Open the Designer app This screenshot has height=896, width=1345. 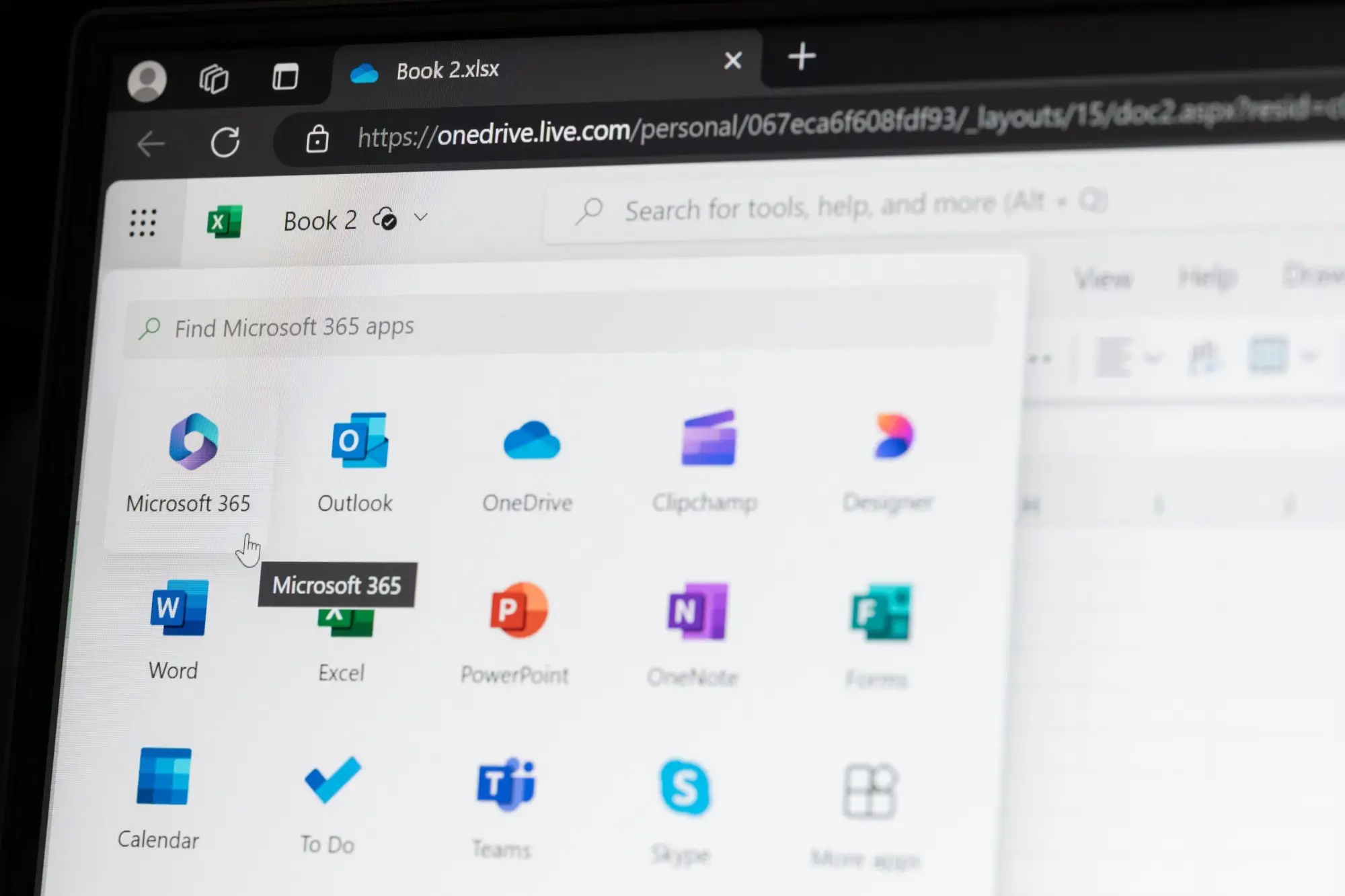pyautogui.click(x=889, y=464)
